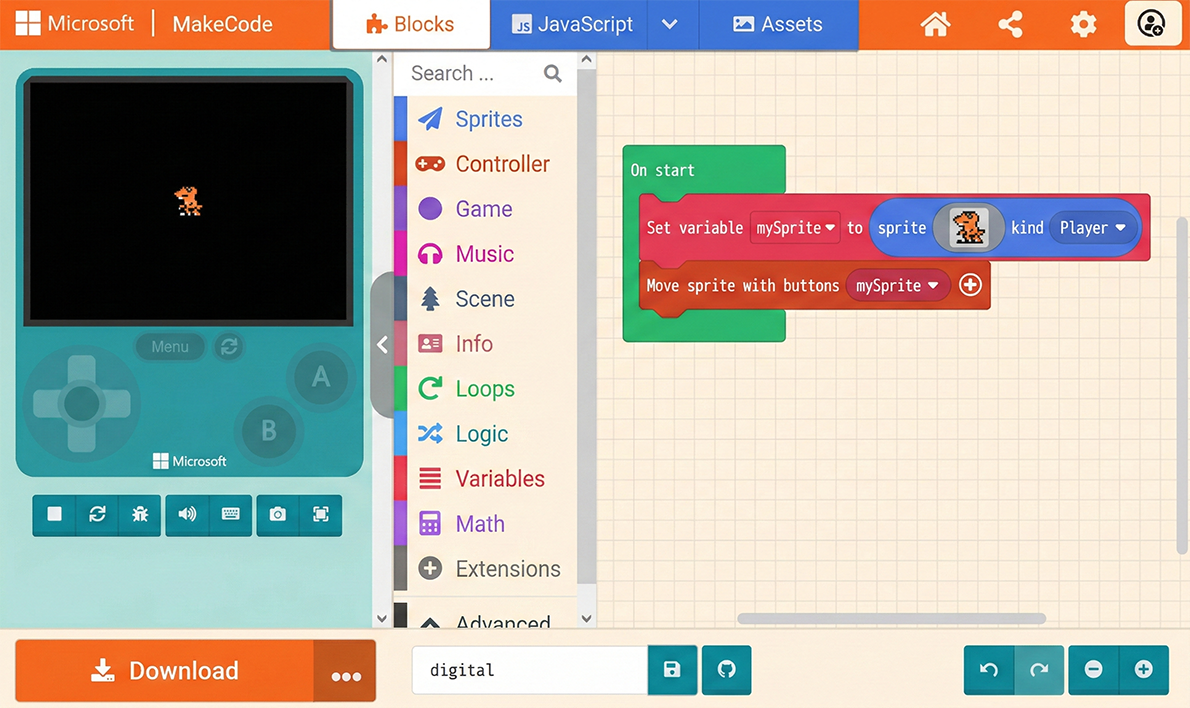Mute the simulator audio
The width and height of the screenshot is (1190, 708).
tap(187, 514)
